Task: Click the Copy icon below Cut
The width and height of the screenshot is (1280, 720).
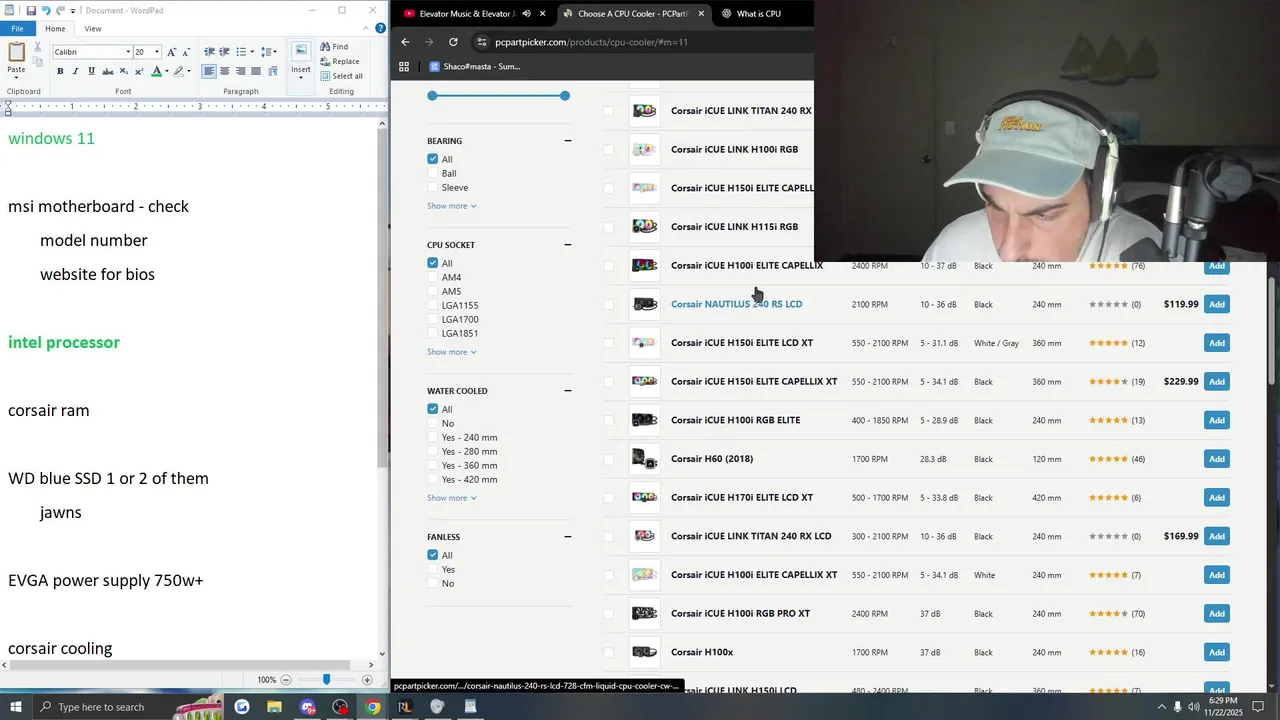Action: 38,62
